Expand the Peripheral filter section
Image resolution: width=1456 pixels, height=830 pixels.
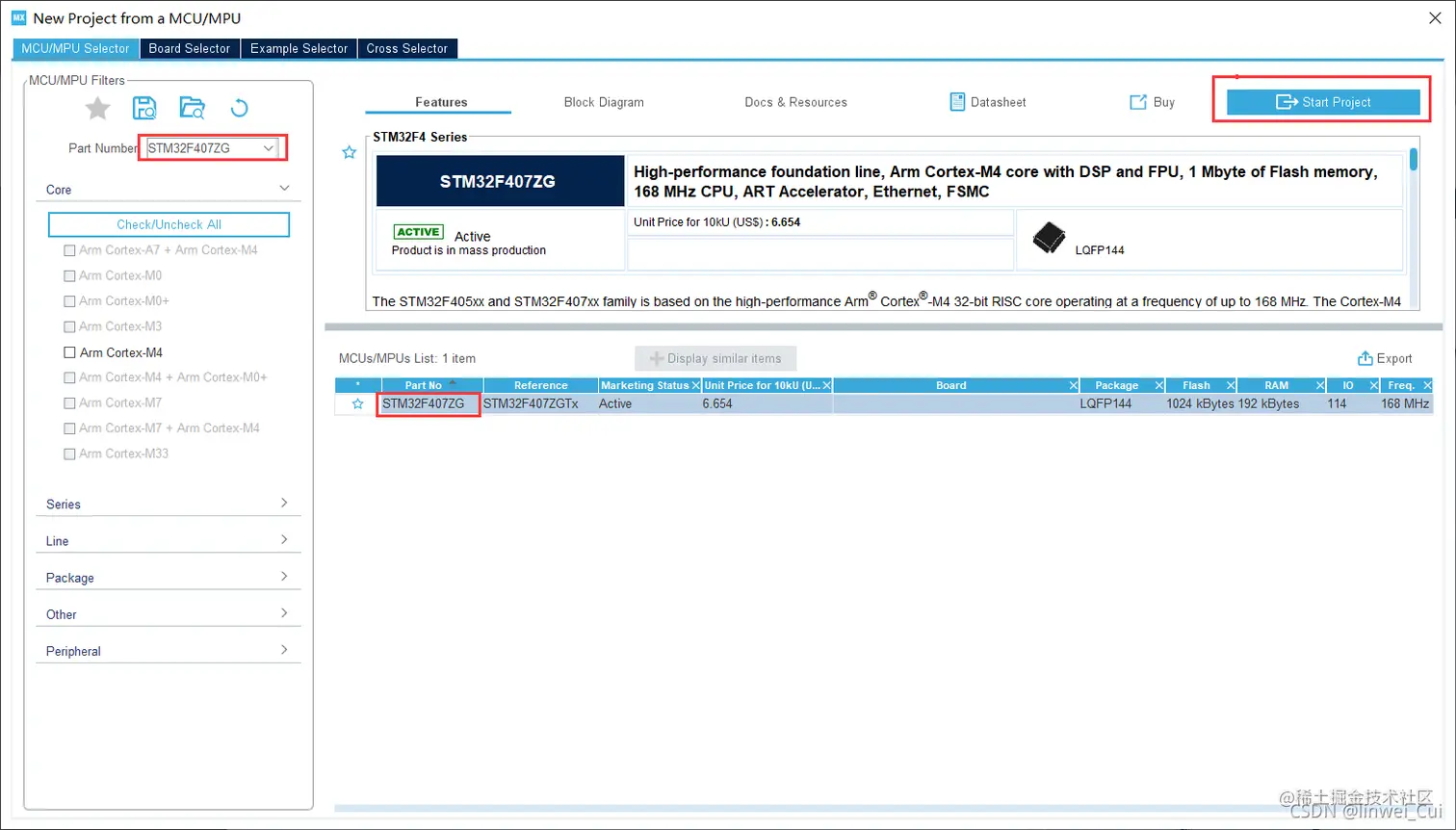[284, 649]
